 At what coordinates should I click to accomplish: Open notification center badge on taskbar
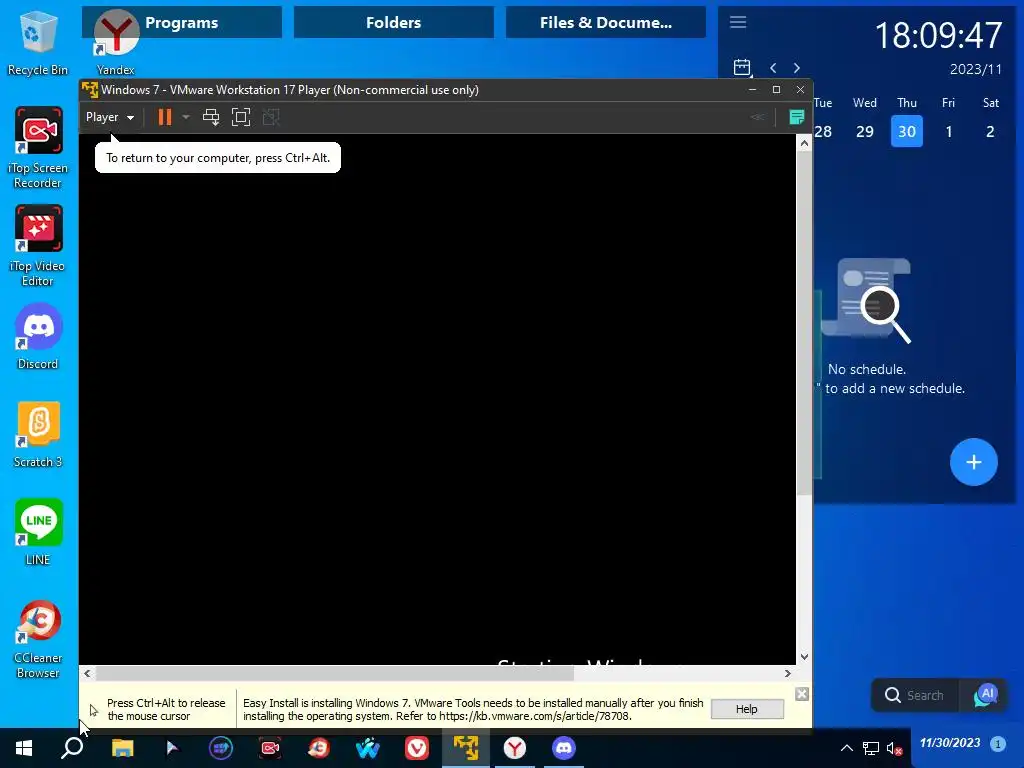[x=997, y=743]
